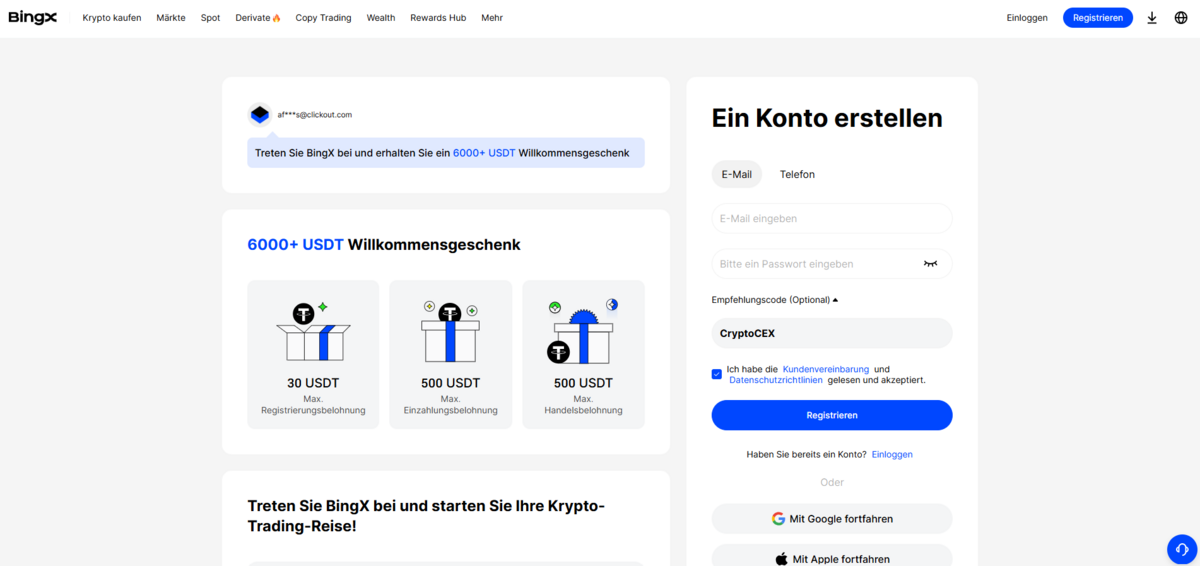The image size is (1200, 566).
Task: Open Copy Trading in the navigation
Action: (323, 18)
